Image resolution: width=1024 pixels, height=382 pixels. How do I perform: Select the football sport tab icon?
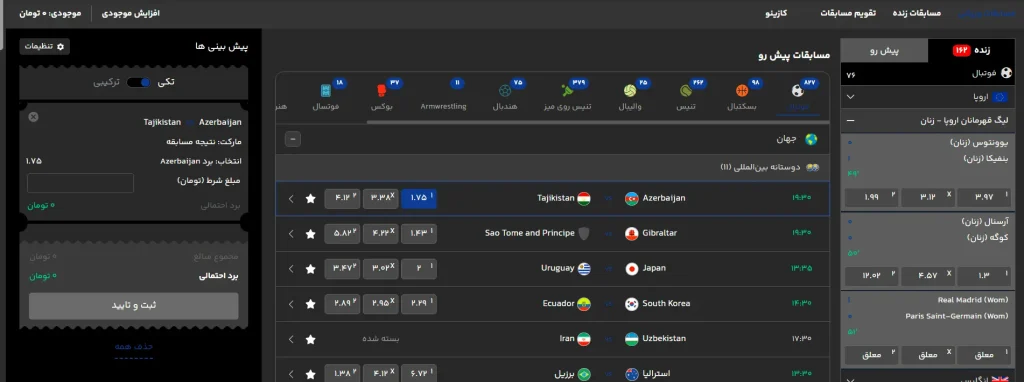[x=797, y=91]
